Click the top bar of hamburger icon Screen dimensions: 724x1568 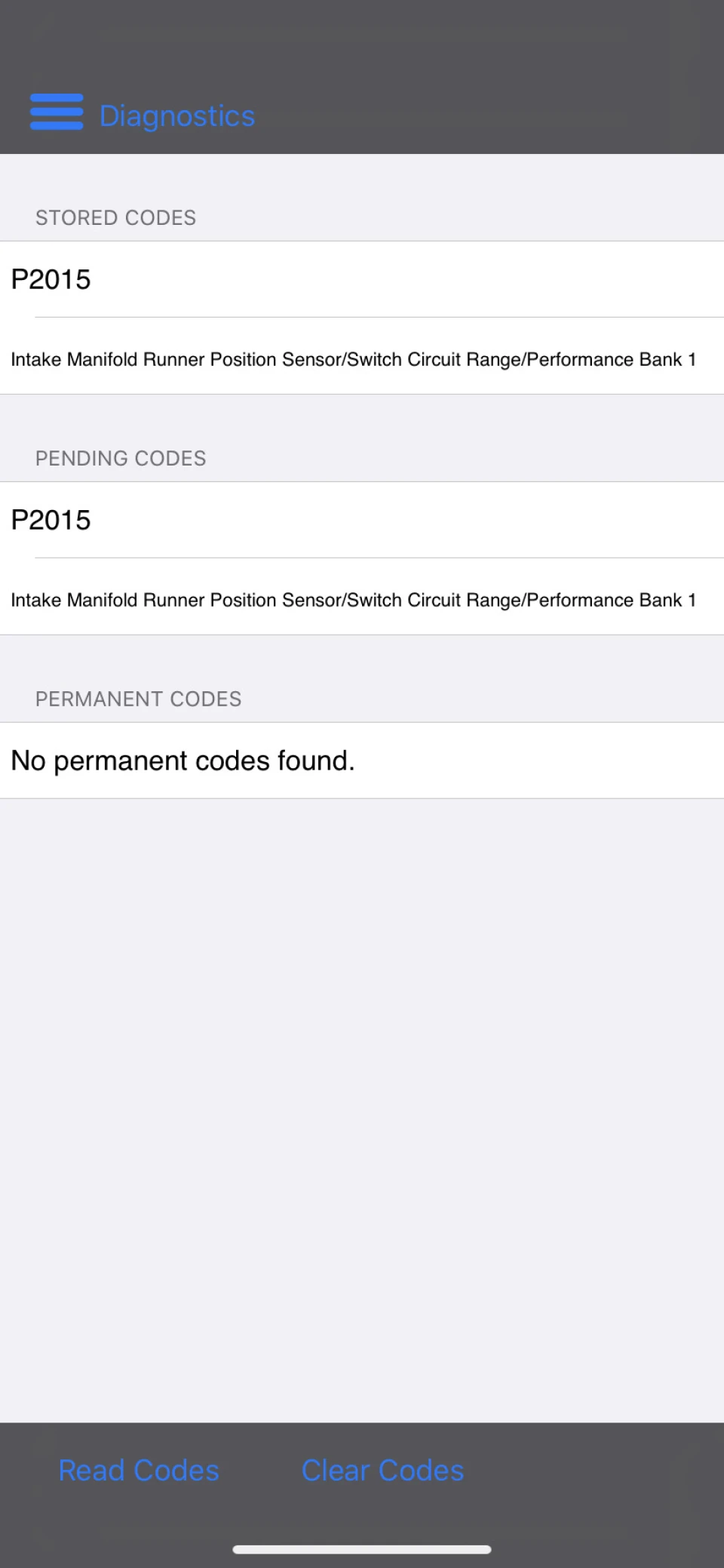(57, 97)
